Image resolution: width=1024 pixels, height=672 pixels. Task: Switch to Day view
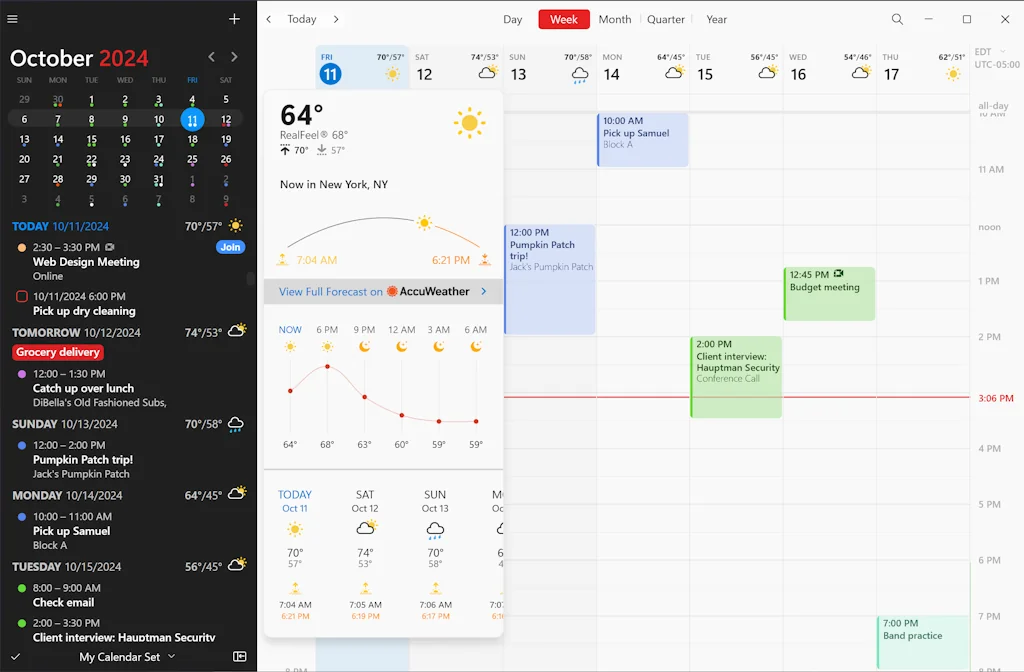512,19
